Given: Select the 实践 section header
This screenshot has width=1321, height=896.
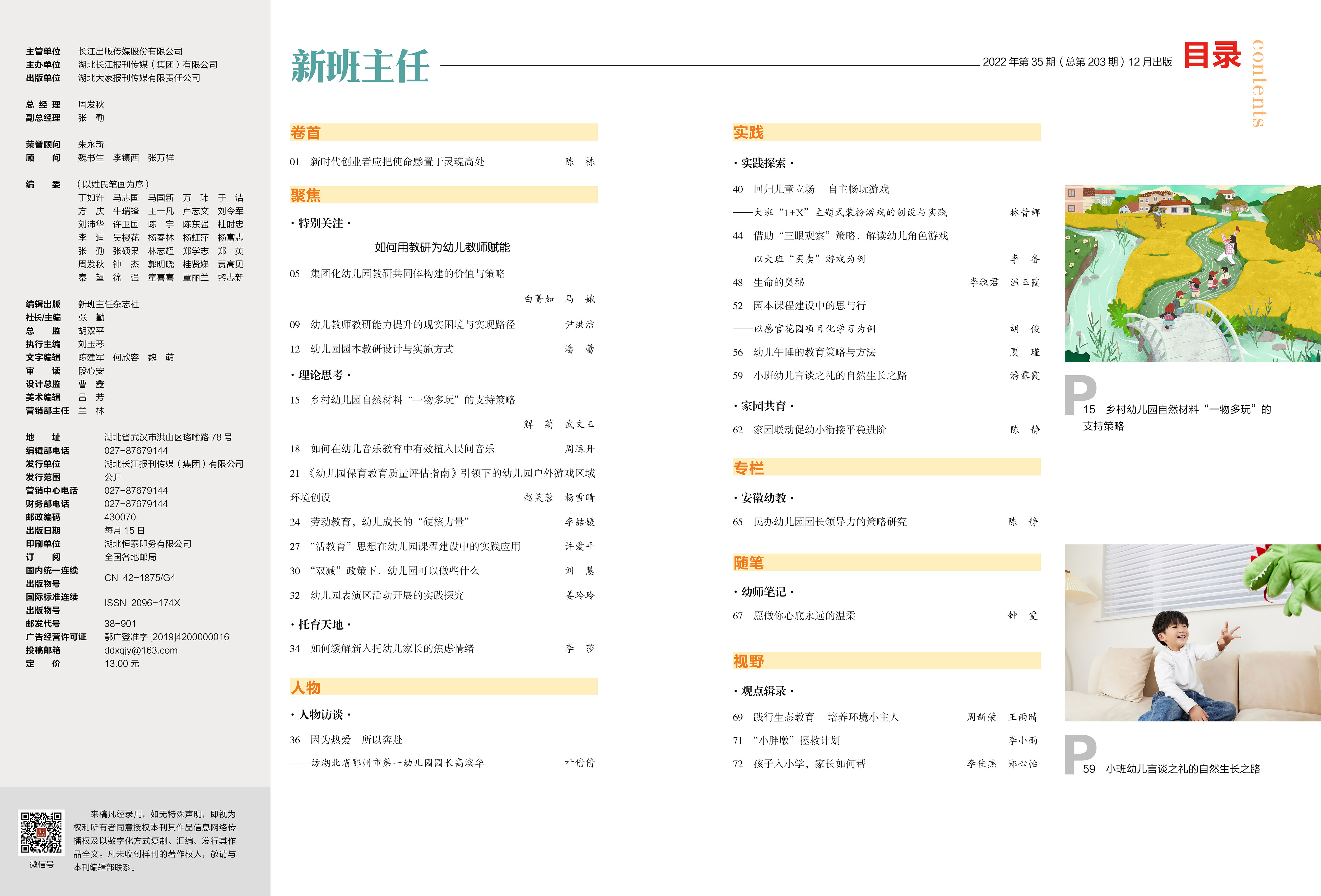Looking at the screenshot, I should coord(748,132).
